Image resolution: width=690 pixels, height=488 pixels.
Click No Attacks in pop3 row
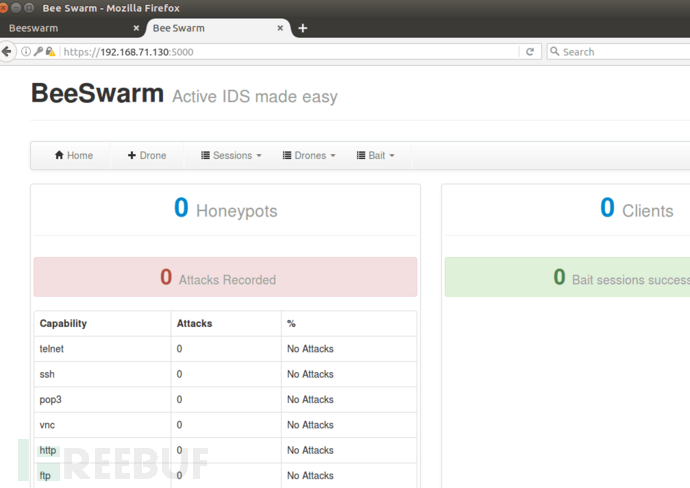pos(310,400)
